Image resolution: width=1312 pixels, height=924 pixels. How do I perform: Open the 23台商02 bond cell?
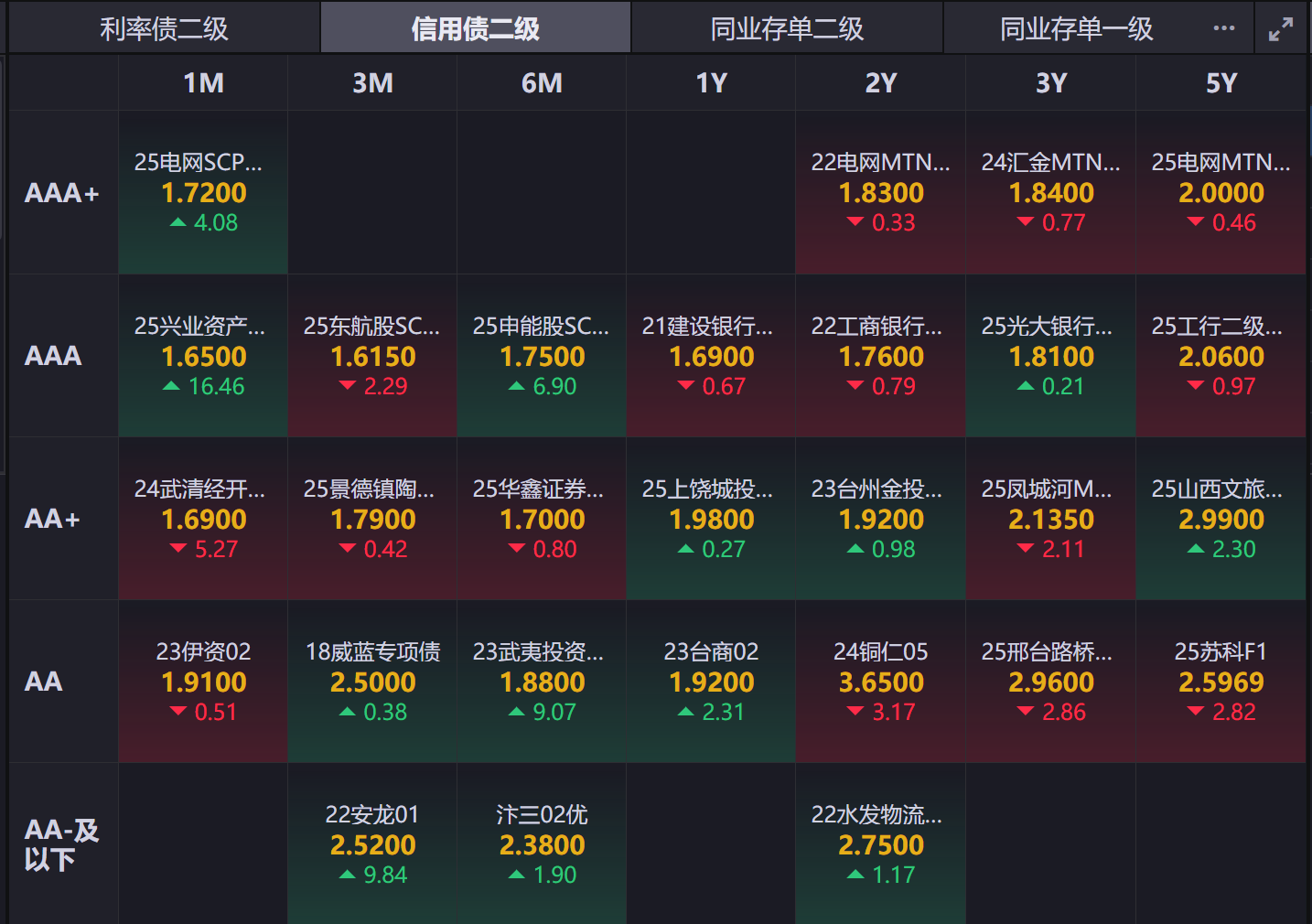pyautogui.click(x=711, y=682)
